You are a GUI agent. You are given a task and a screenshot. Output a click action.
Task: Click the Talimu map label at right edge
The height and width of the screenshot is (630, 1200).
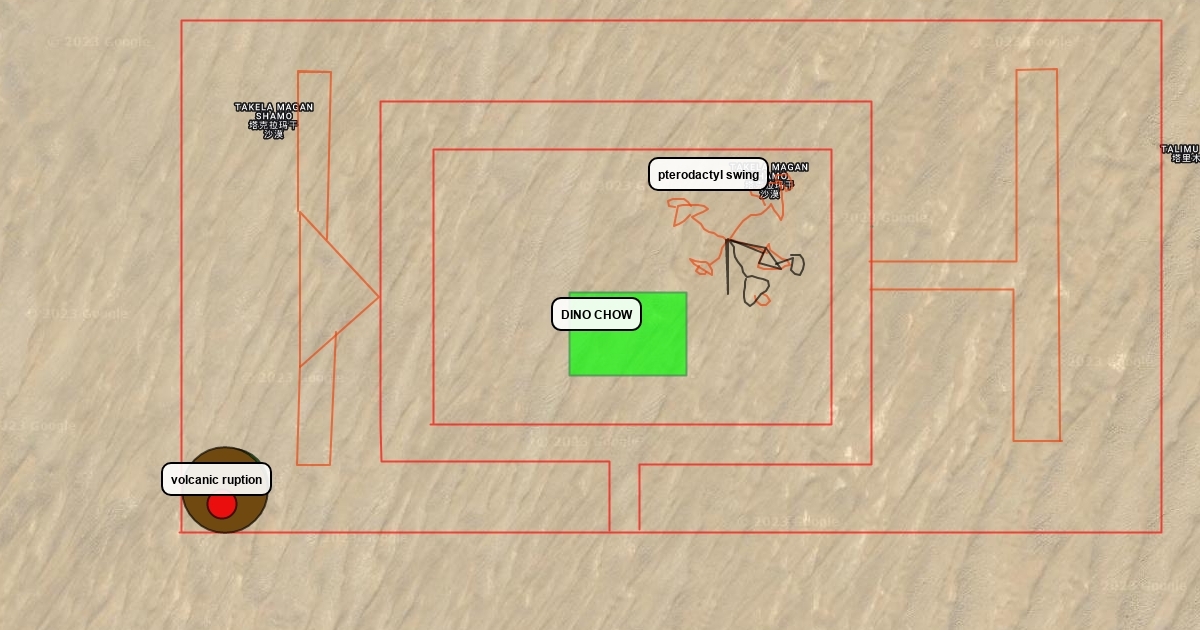1182,153
